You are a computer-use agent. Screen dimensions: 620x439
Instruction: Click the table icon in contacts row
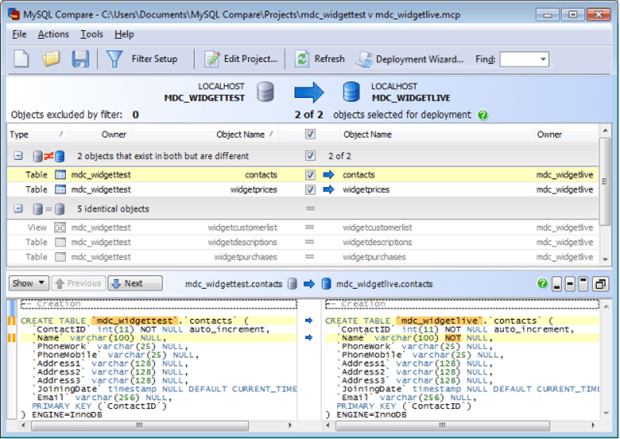(60, 175)
